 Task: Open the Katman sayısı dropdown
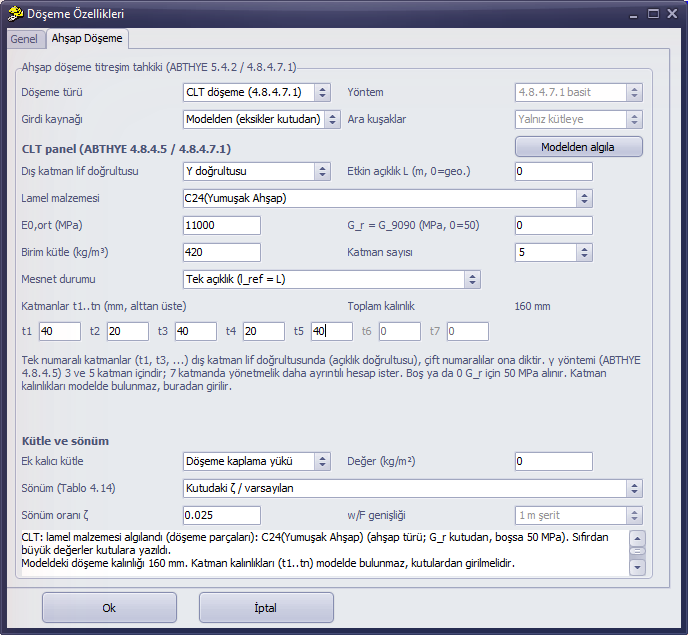click(554, 252)
